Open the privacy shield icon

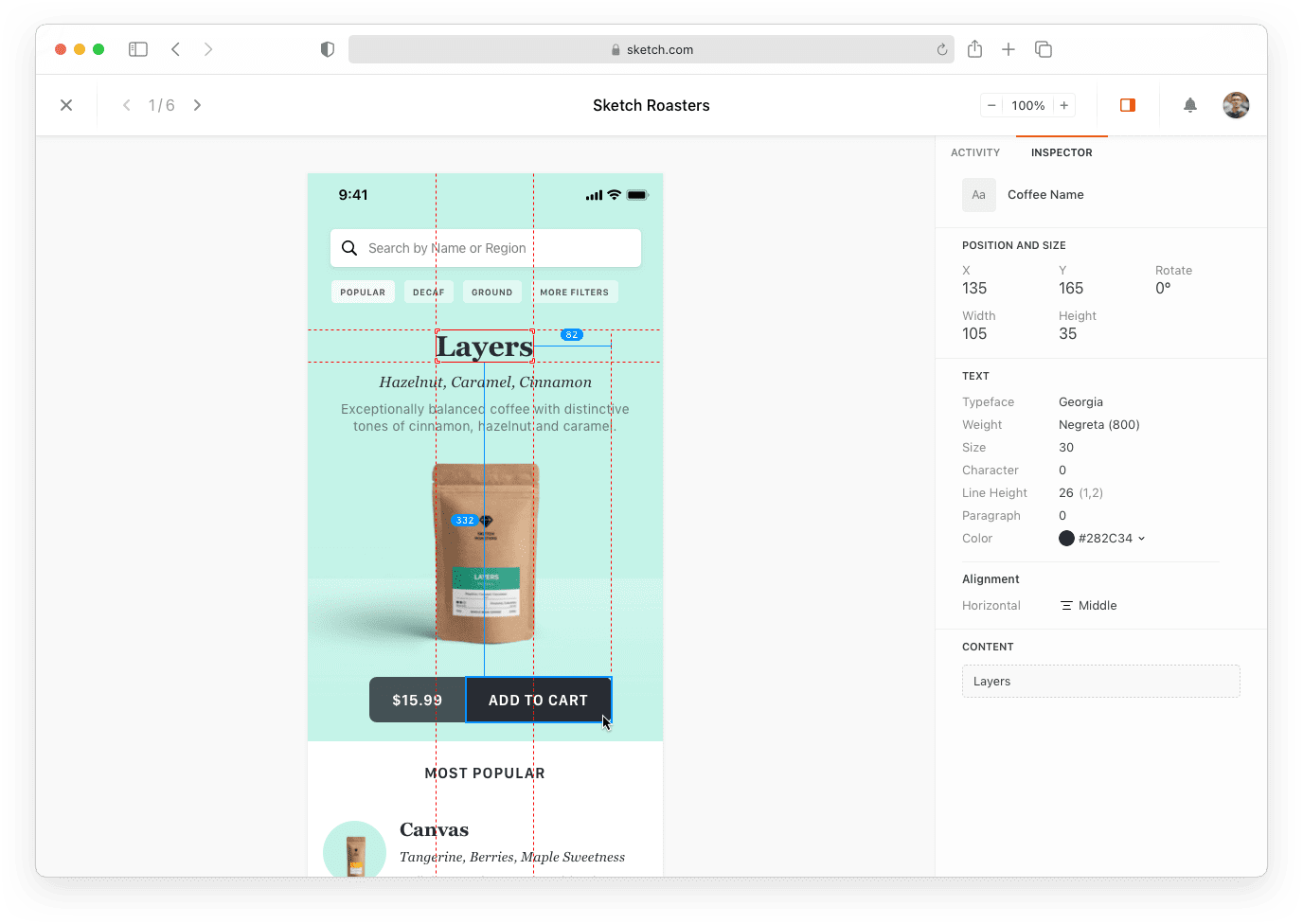coord(328,49)
